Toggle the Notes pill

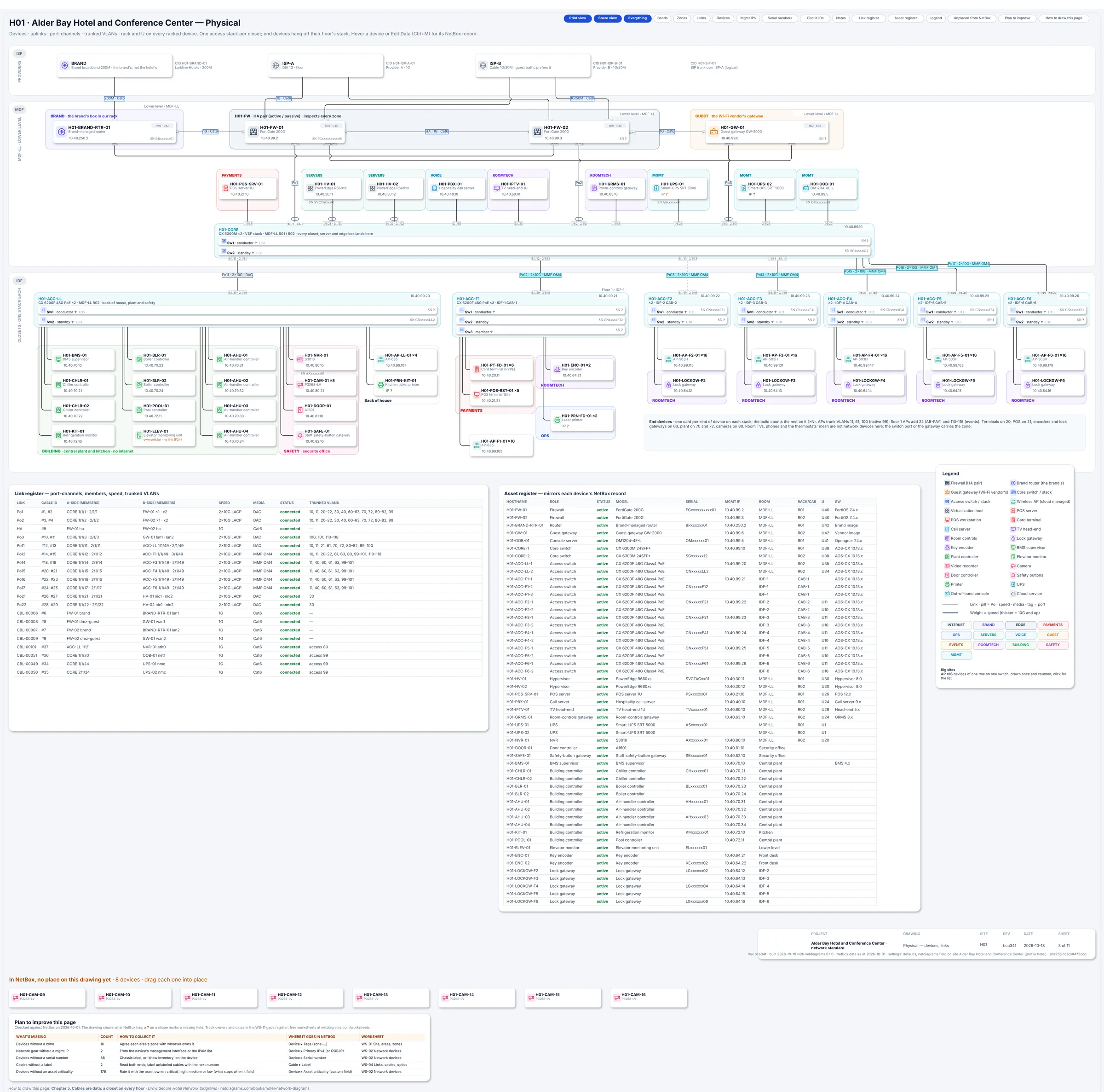tap(840, 18)
